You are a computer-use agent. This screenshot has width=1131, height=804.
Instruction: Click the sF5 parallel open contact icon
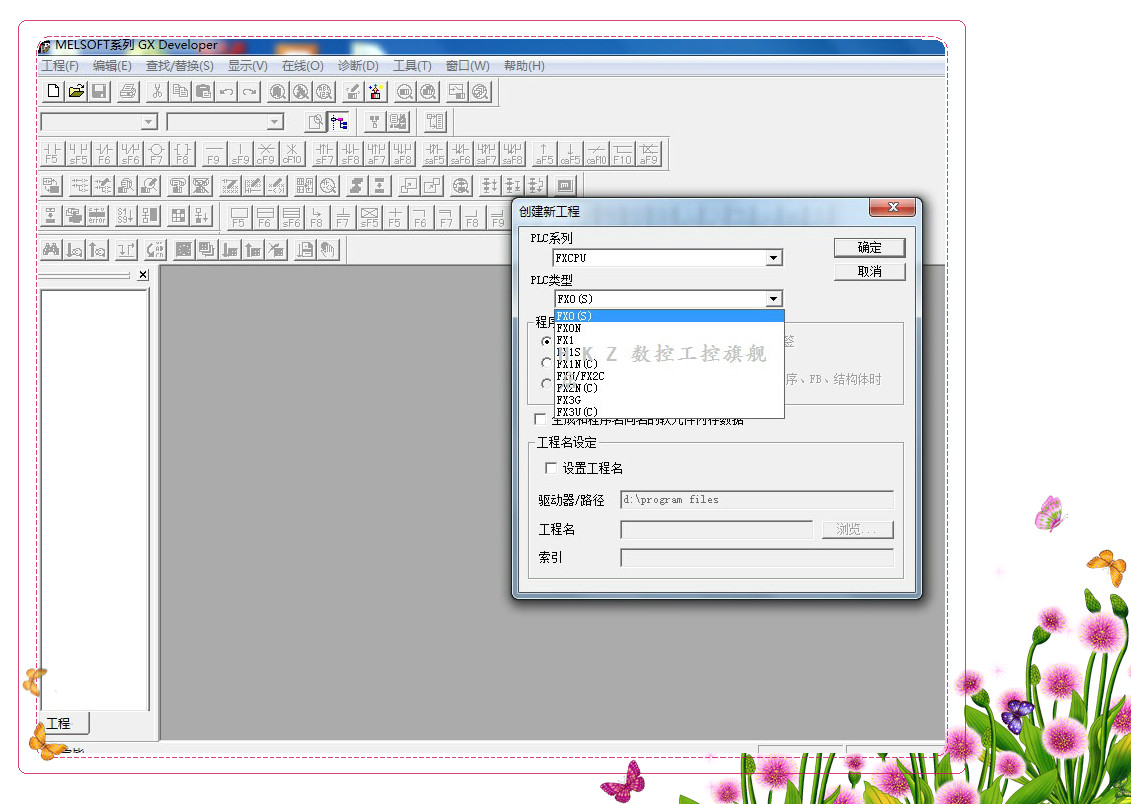[78, 154]
